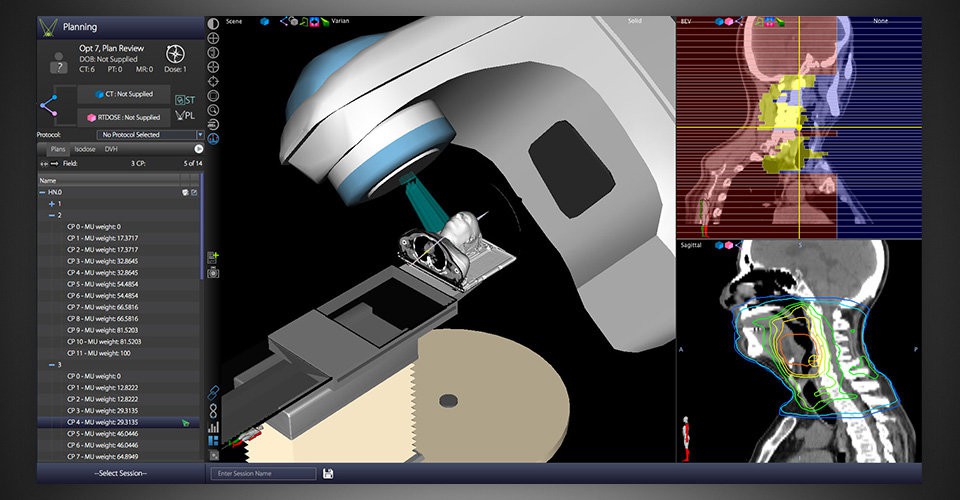
Task: Click the chain link views icon
Action: [x=213, y=392]
